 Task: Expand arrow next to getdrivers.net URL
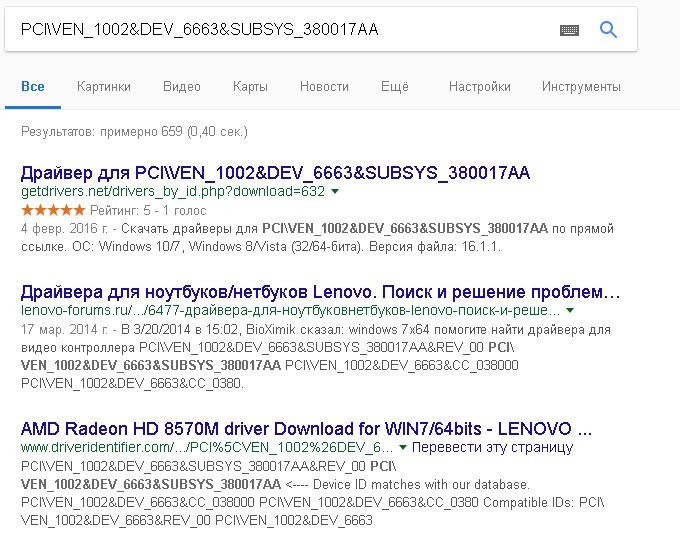coord(335,191)
